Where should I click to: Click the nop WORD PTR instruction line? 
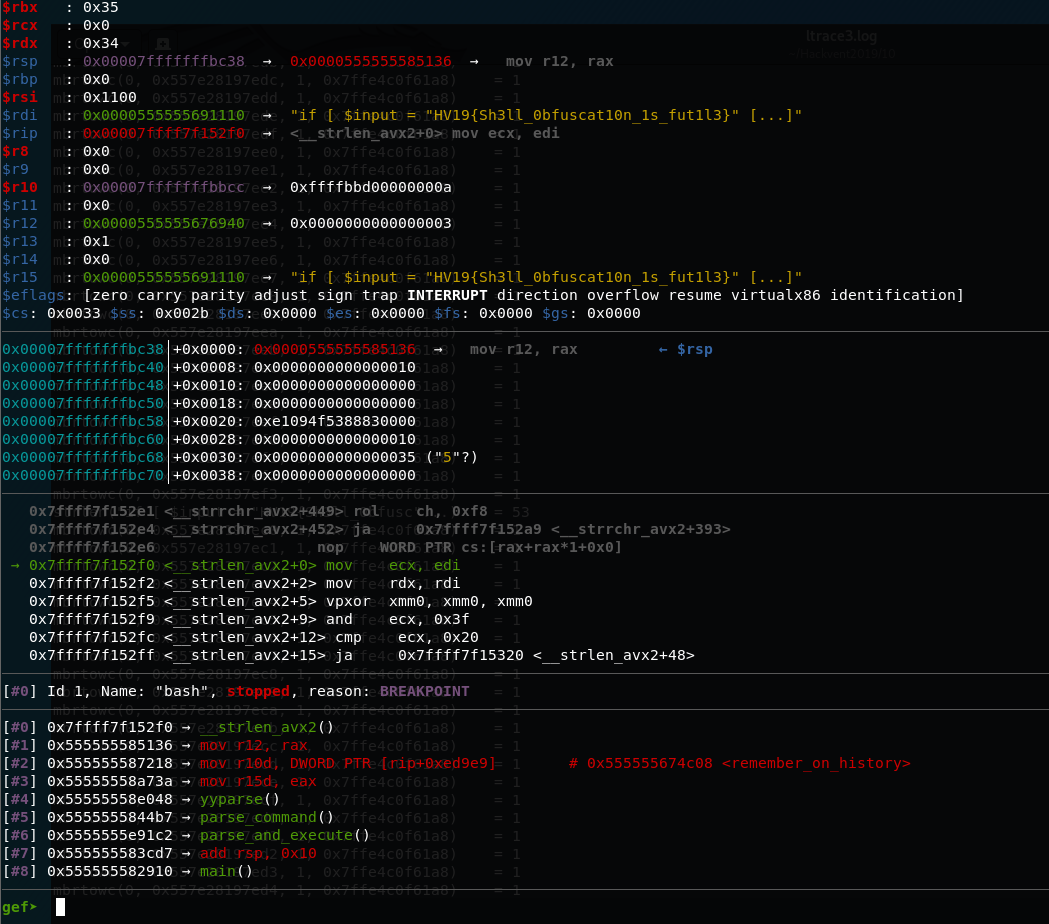coord(325,548)
